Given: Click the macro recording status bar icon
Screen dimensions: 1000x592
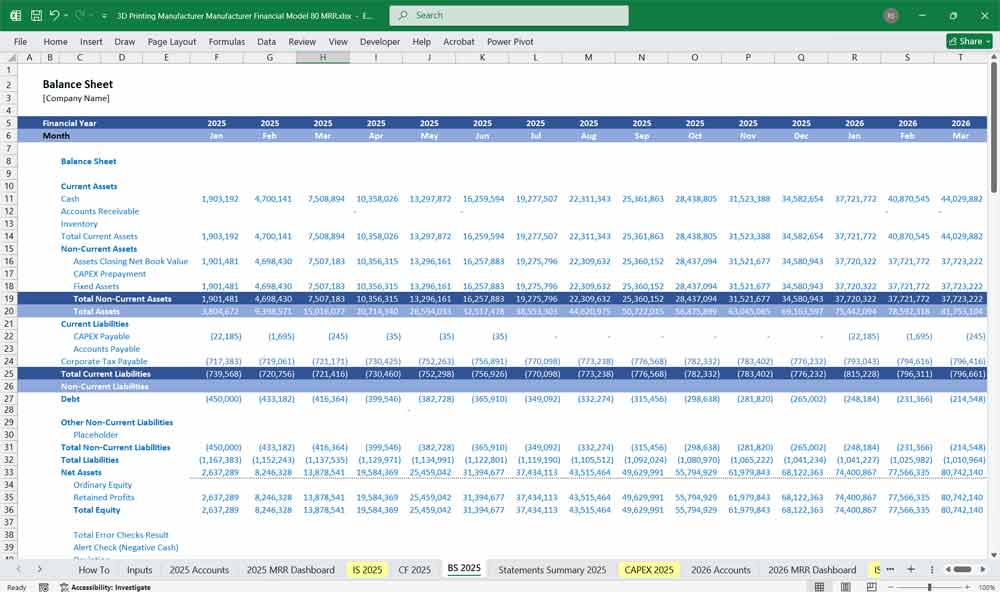Looking at the screenshot, I should pos(43,587).
